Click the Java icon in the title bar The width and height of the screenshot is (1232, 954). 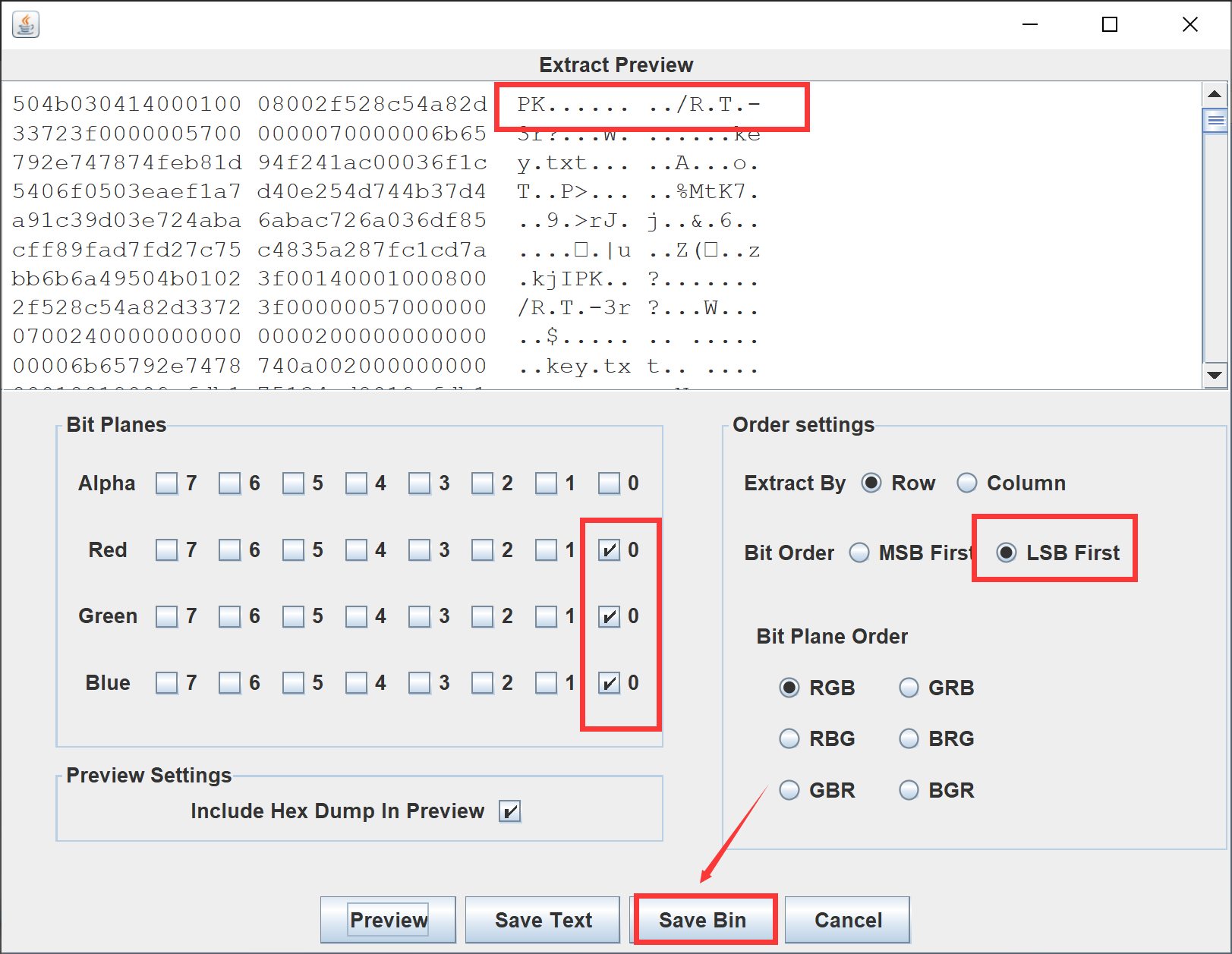[26, 24]
